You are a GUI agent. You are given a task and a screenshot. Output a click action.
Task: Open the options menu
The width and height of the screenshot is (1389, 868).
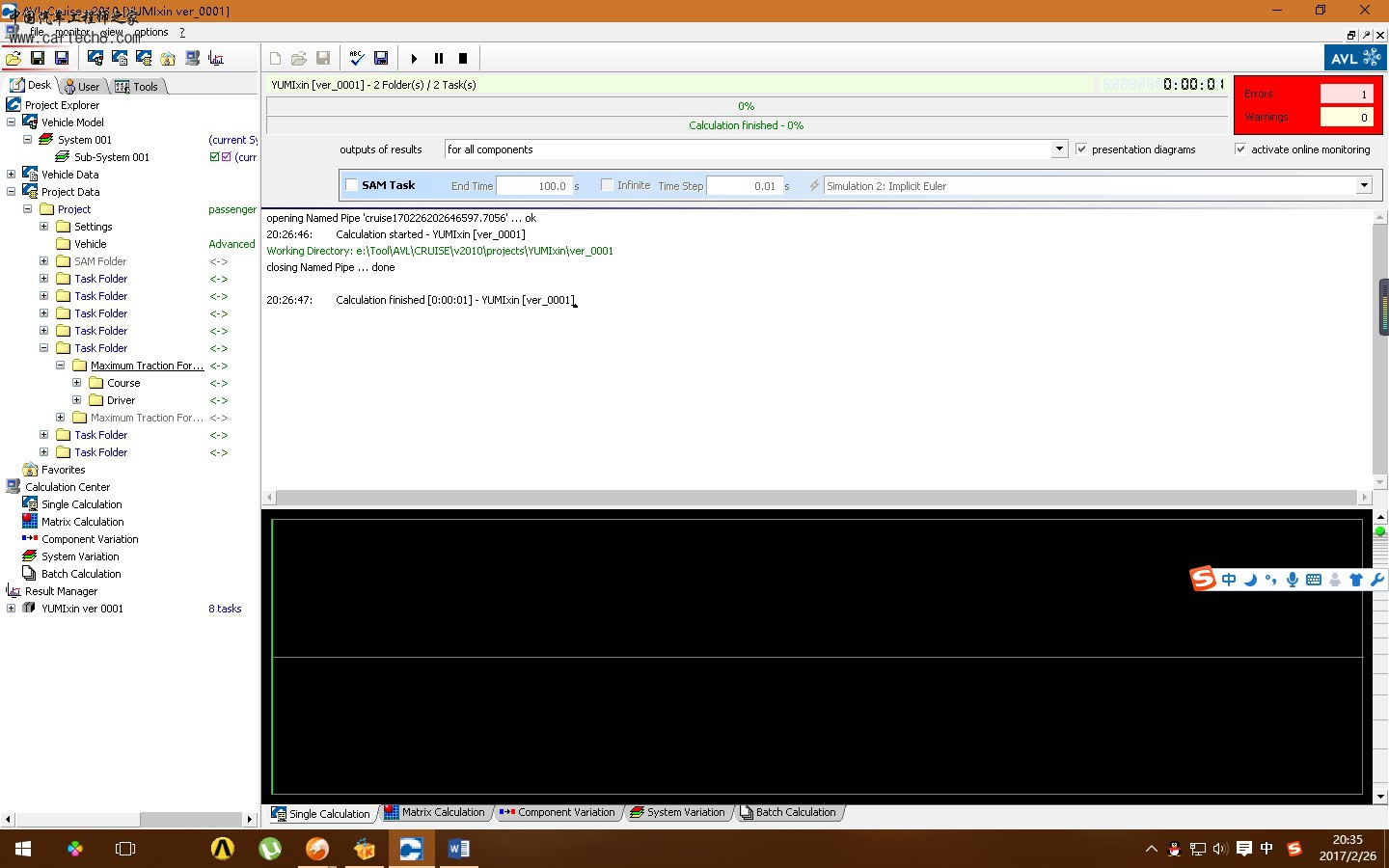[151, 32]
